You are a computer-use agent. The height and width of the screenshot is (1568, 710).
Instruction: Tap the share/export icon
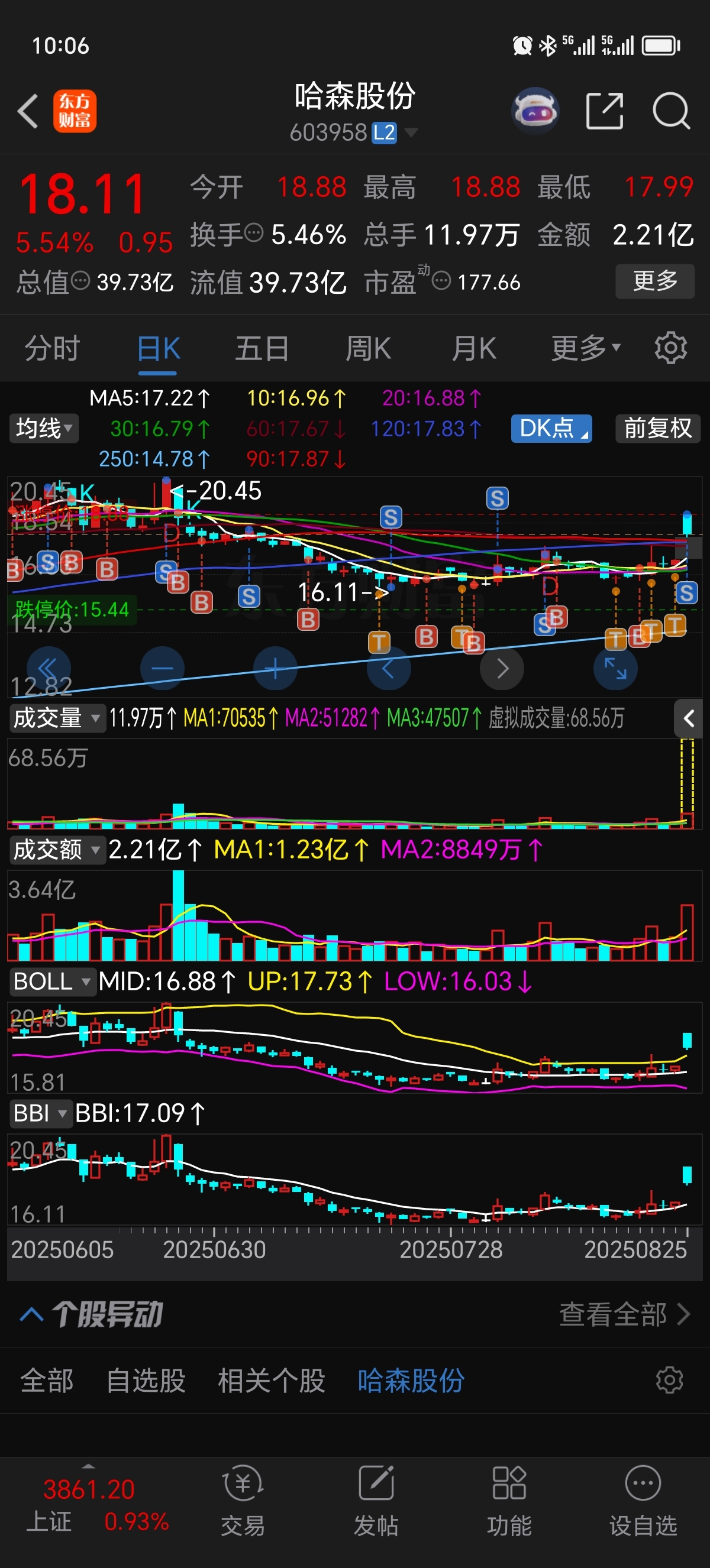[604, 111]
